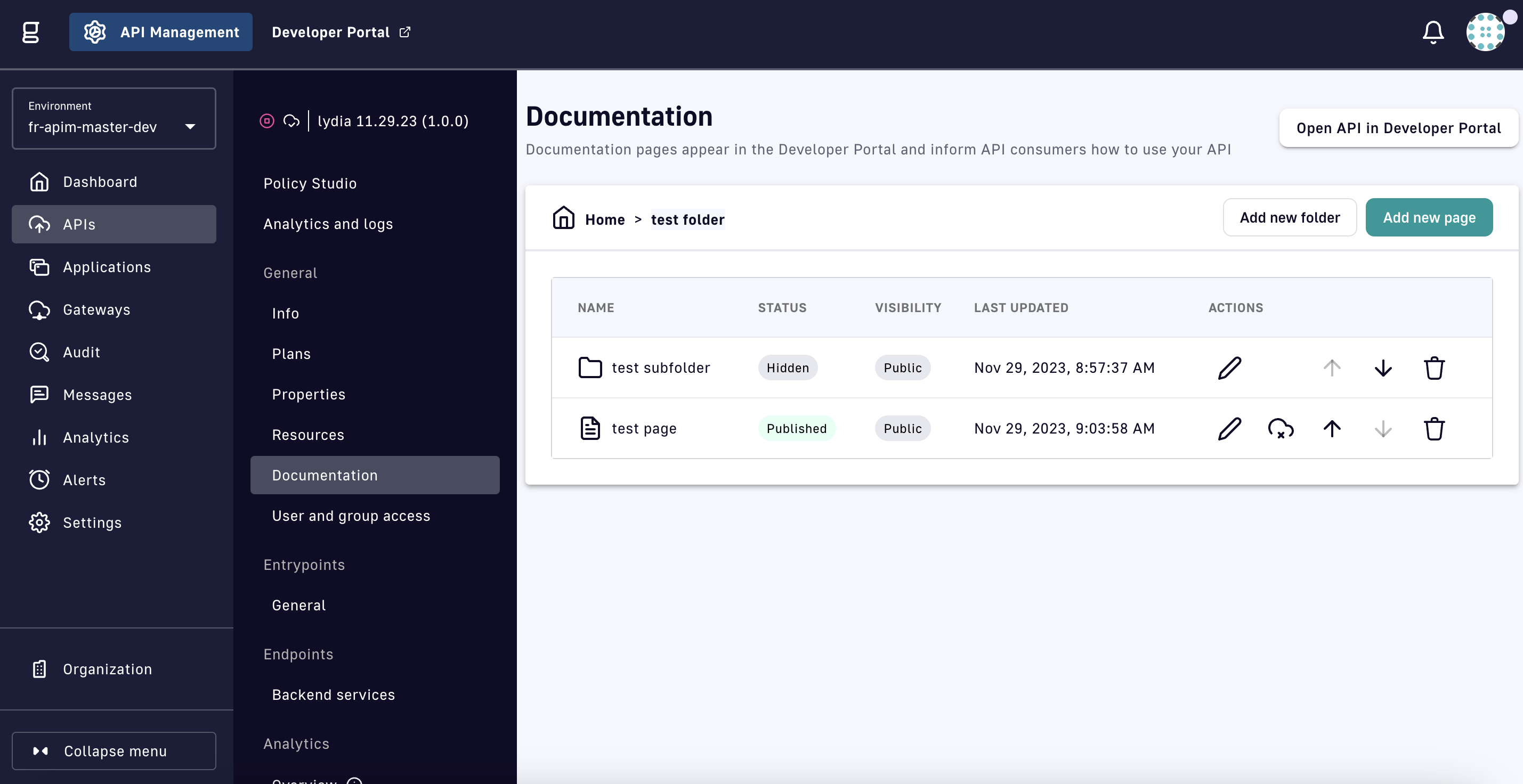Edit the test subfolder with the pencil icon
The width and height of the screenshot is (1523, 784).
click(x=1229, y=368)
